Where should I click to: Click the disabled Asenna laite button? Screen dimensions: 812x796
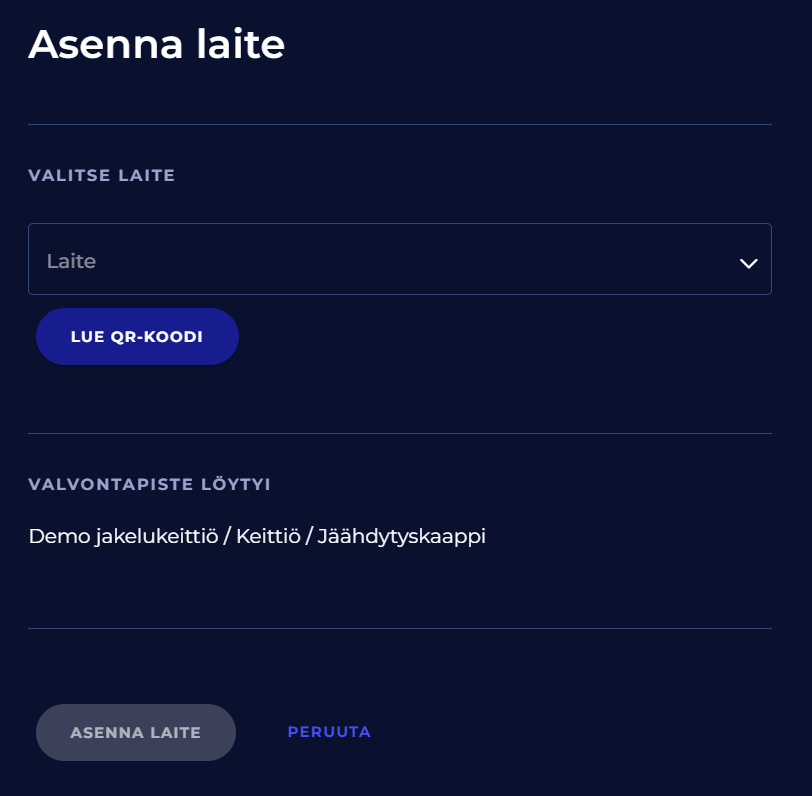[136, 733]
